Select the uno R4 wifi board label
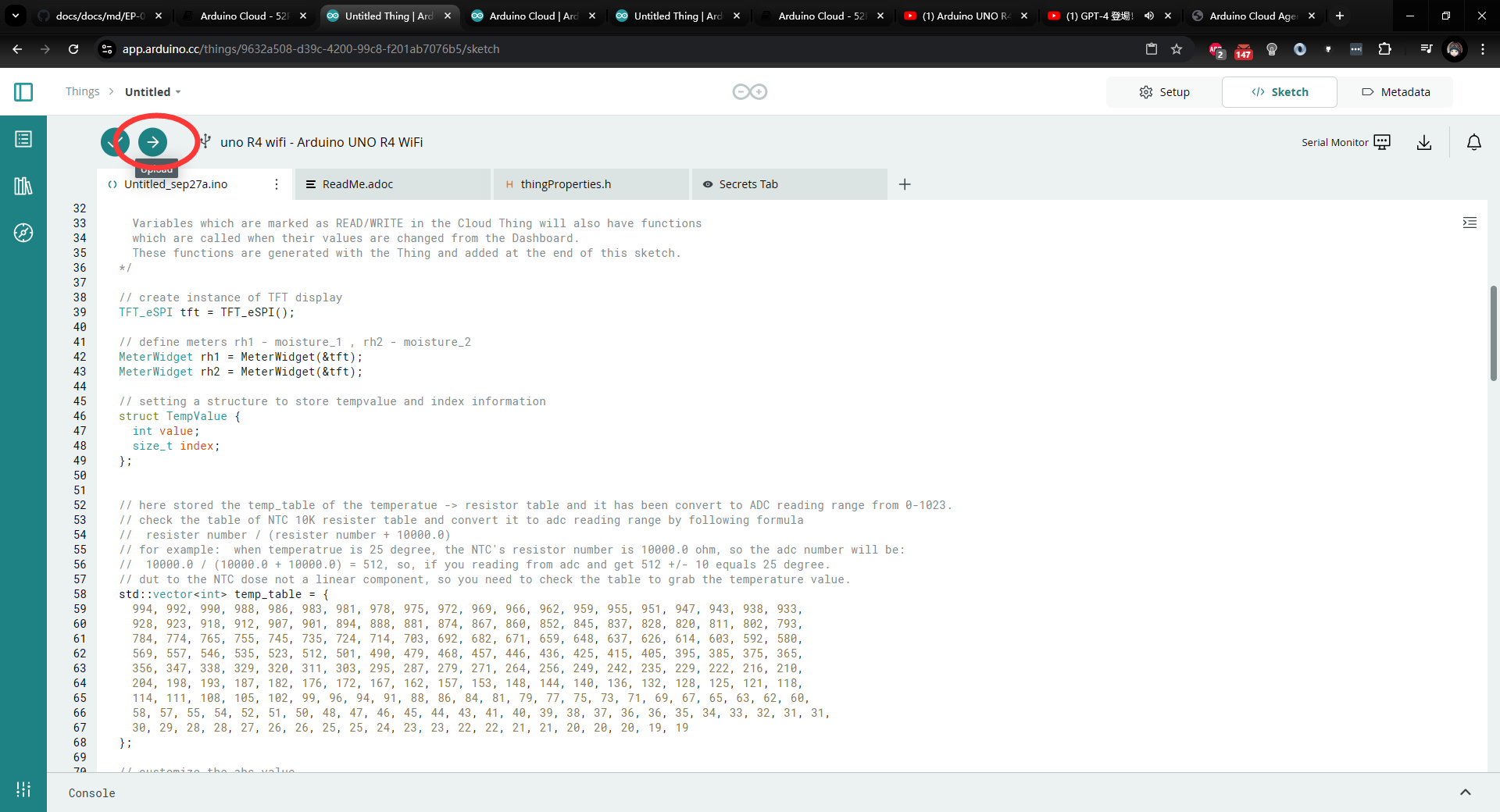Image resolution: width=1500 pixels, height=812 pixels. [322, 142]
